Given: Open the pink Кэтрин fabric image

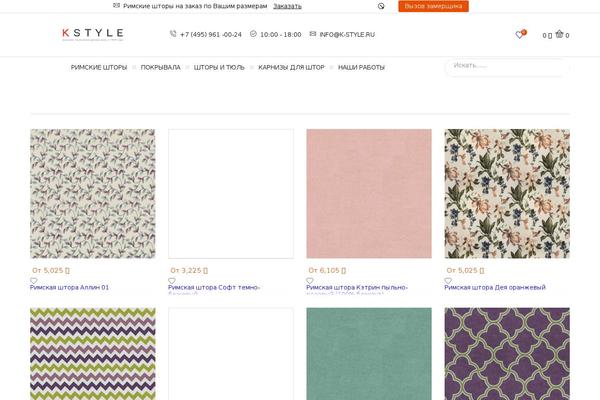Looking at the screenshot, I should coord(369,194).
